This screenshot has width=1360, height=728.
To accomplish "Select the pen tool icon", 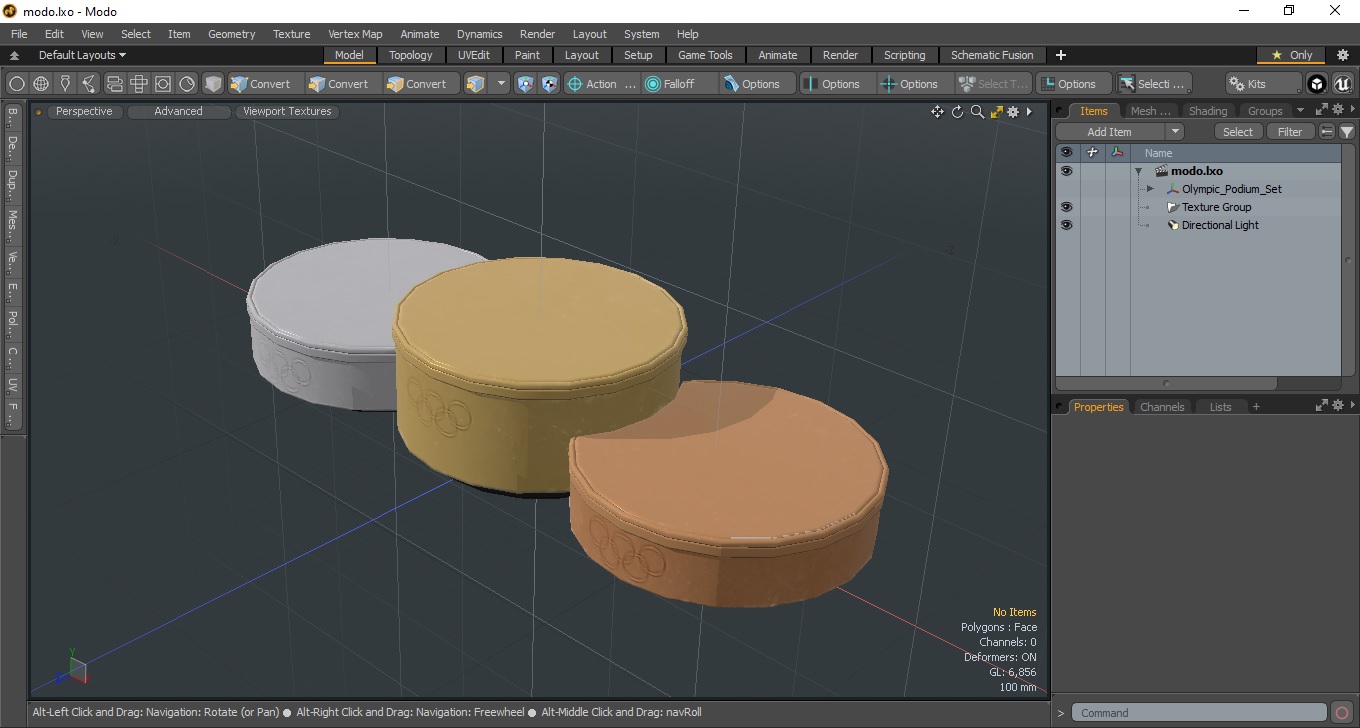I will (65, 84).
